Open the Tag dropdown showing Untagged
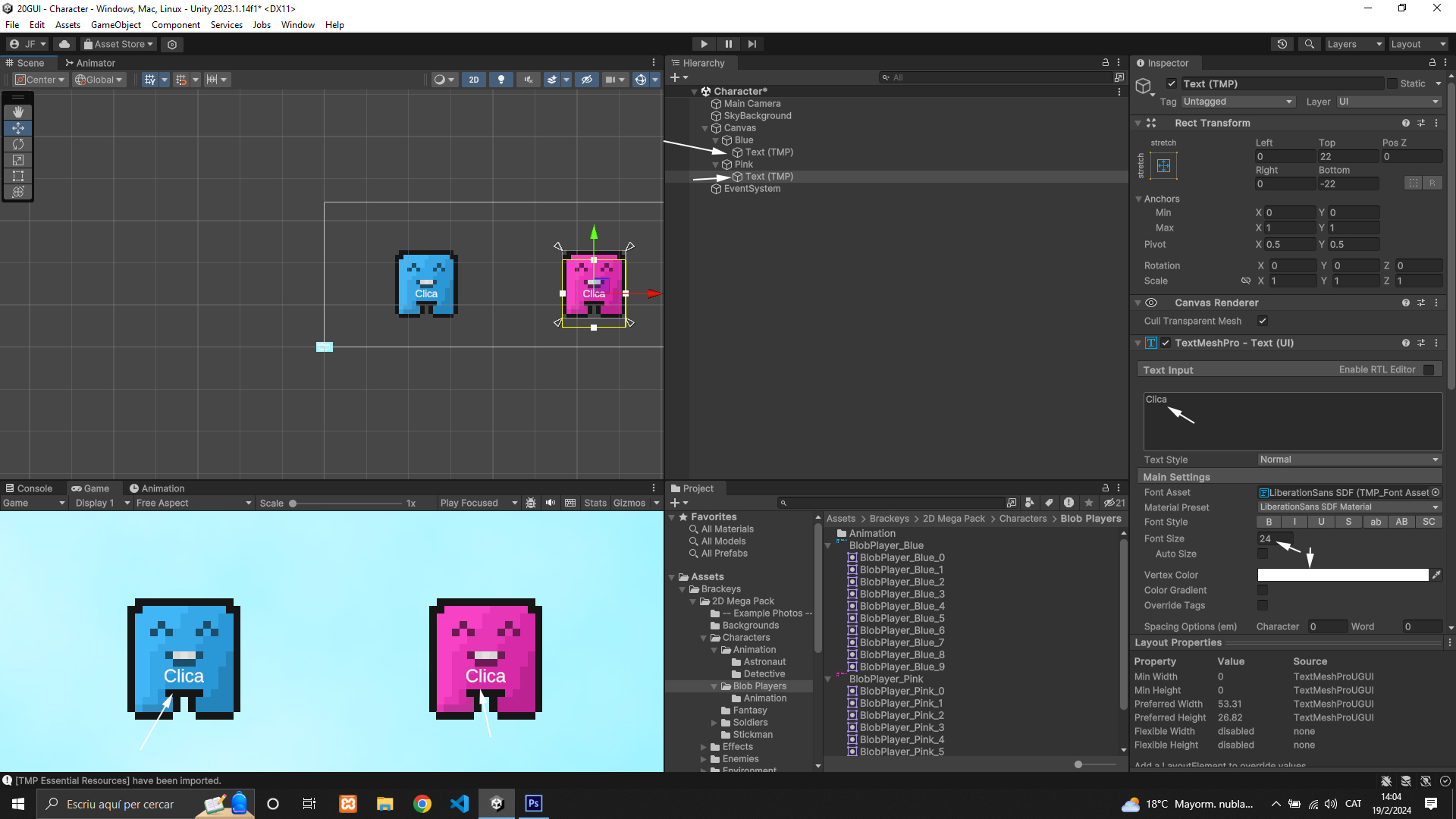The height and width of the screenshot is (819, 1456). (1237, 102)
